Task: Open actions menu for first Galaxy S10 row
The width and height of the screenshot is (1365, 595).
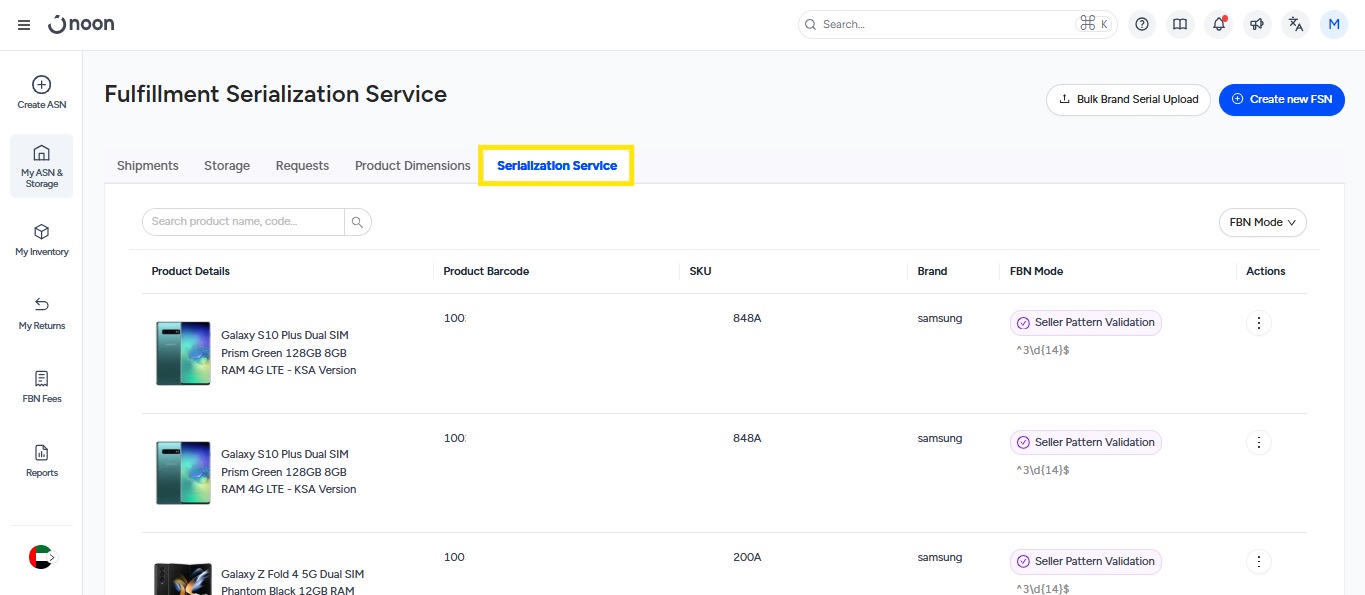Action: coord(1259,323)
